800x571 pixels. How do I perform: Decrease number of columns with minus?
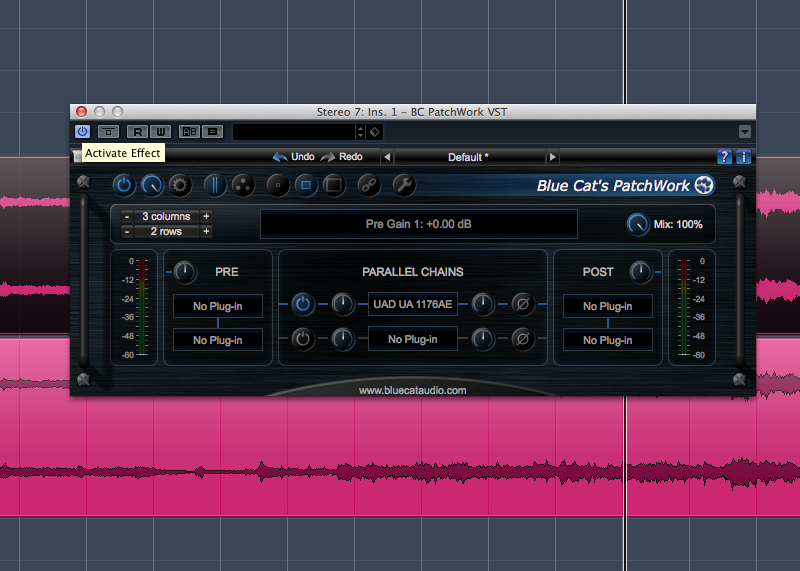tap(127, 216)
